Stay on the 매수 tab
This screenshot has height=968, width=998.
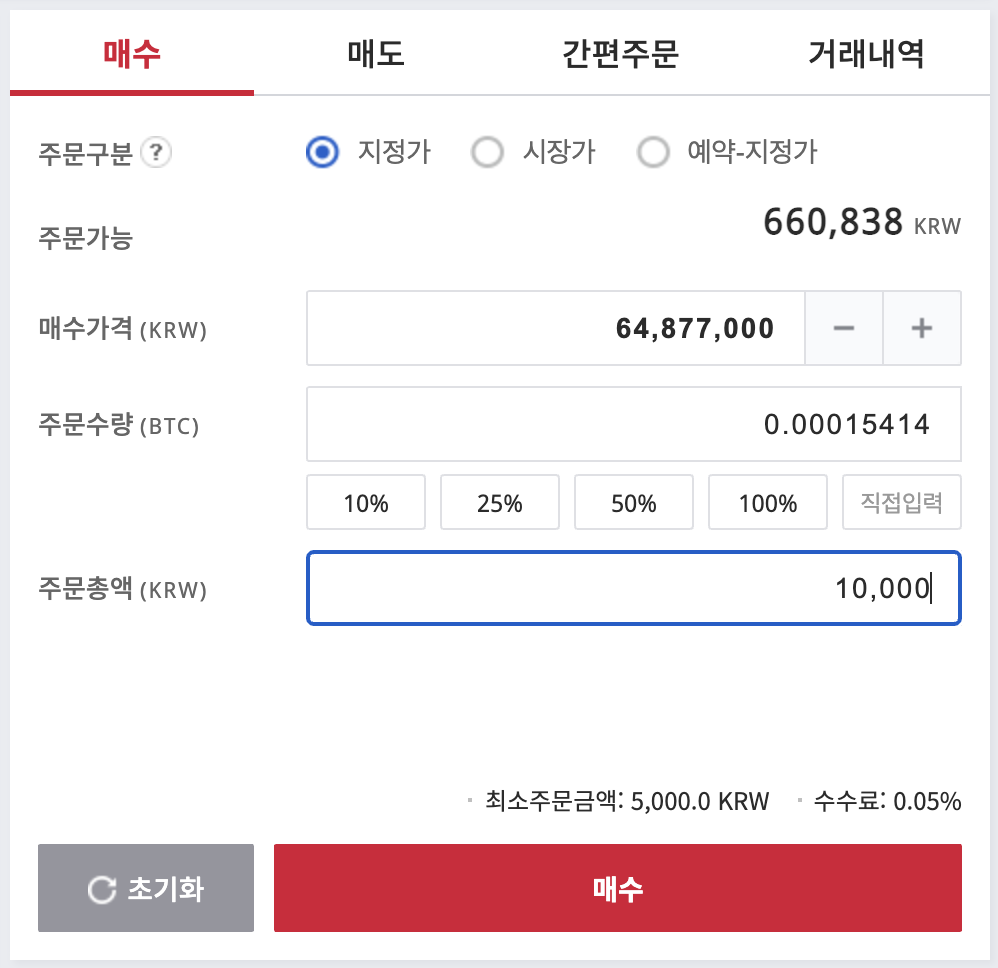130,55
